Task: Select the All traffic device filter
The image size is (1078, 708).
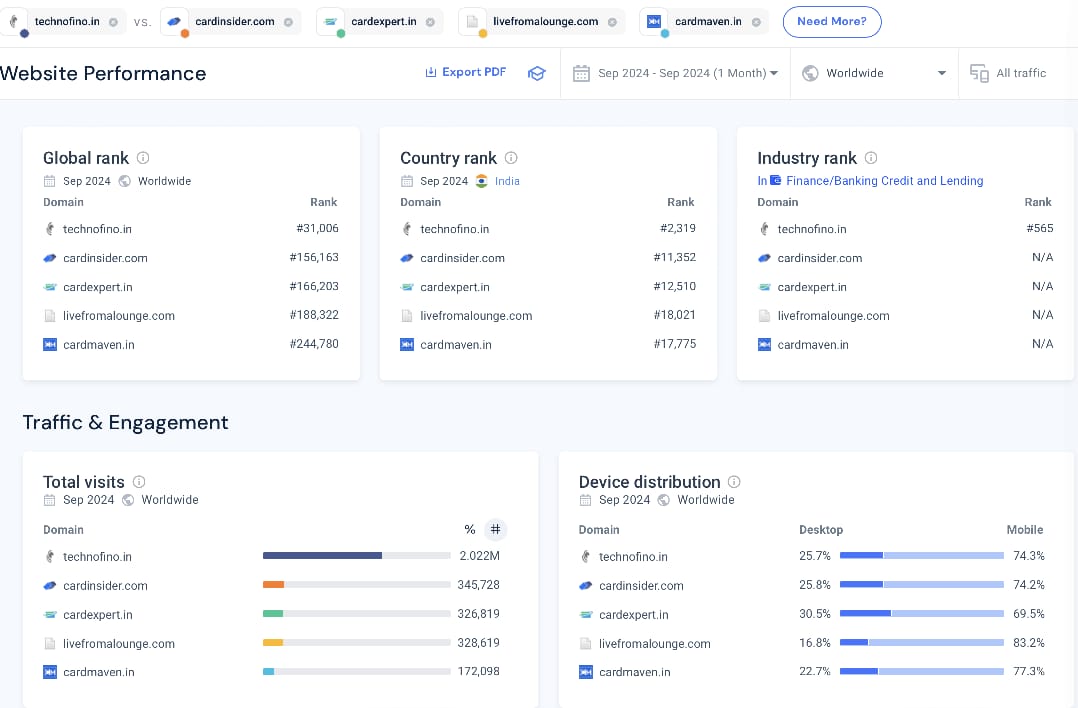Action: [x=1008, y=73]
